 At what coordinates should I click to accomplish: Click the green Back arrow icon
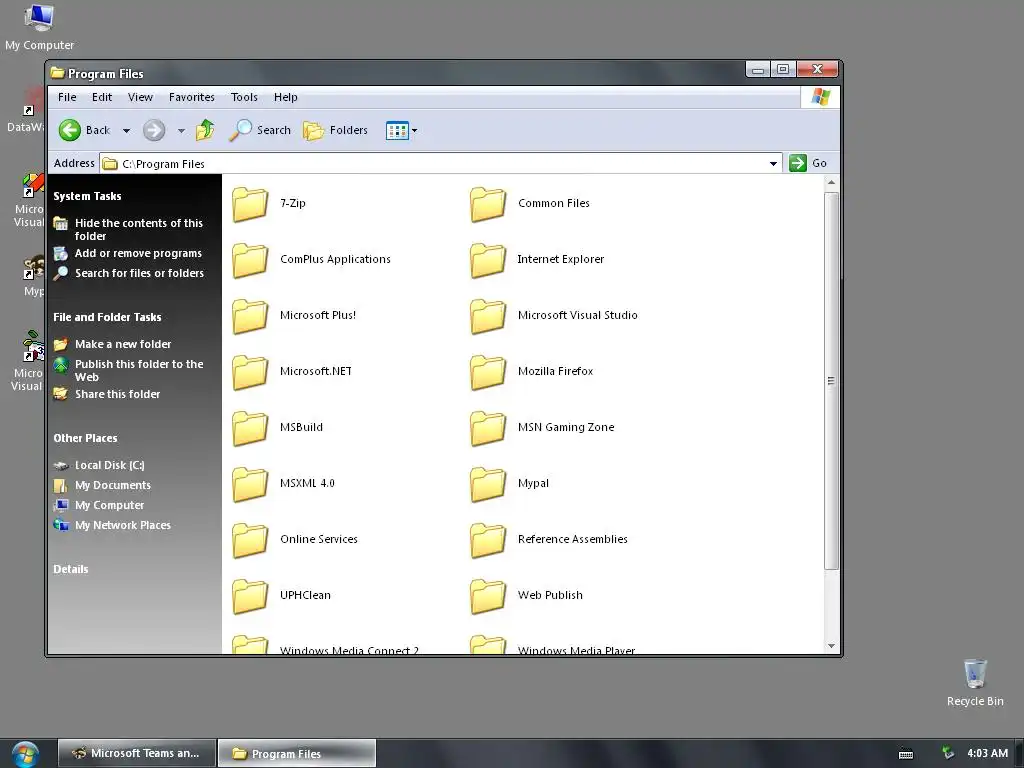[70, 130]
